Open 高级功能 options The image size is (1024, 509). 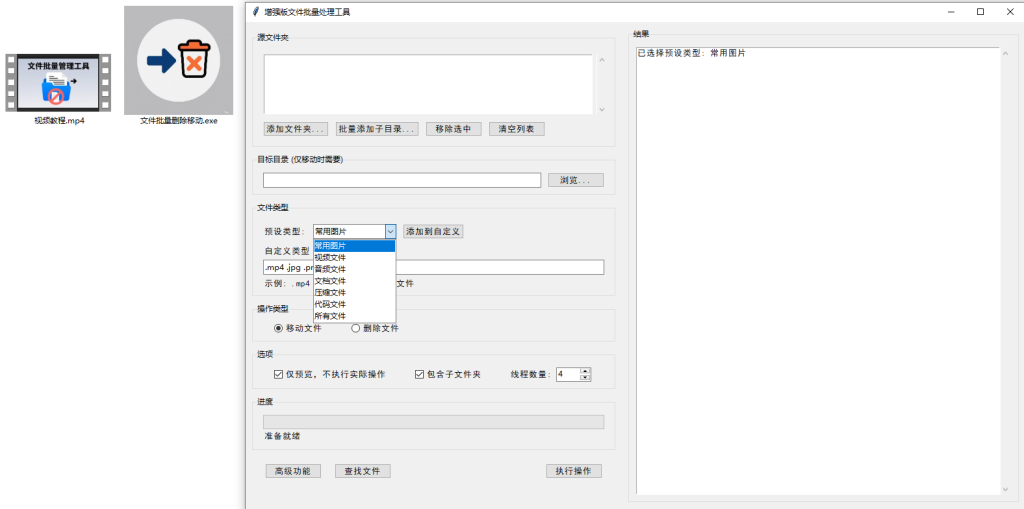point(293,471)
